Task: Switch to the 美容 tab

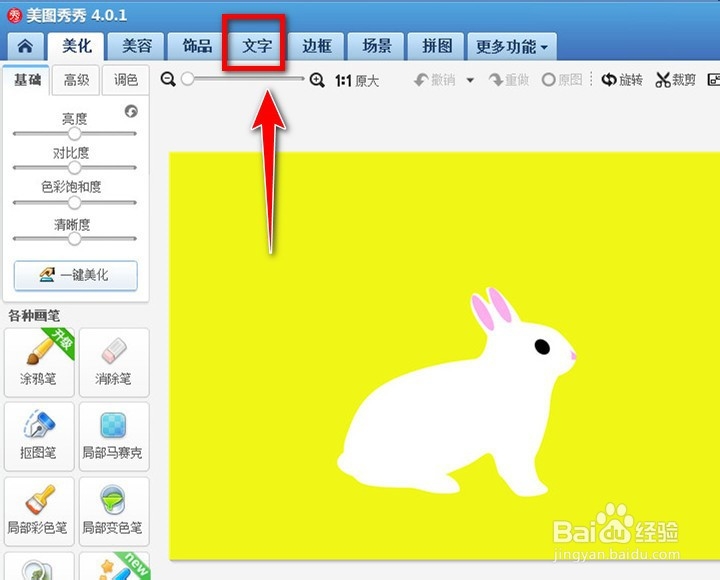Action: [x=136, y=46]
